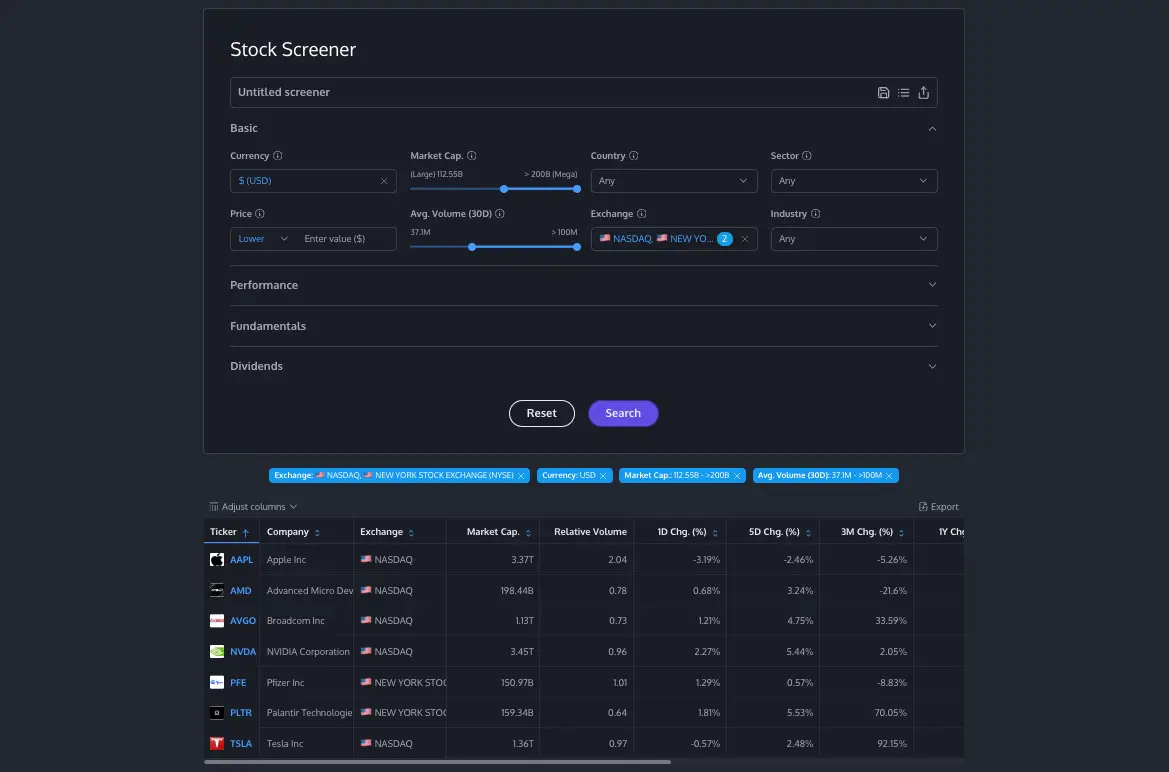The height and width of the screenshot is (772, 1169).
Task: Click the info icon beside Currency
Action: tap(278, 156)
